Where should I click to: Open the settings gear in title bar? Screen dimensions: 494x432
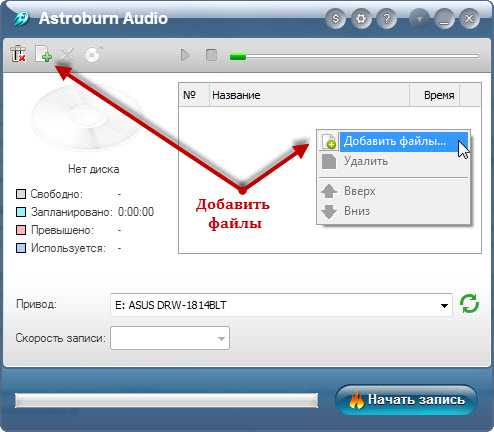click(361, 19)
